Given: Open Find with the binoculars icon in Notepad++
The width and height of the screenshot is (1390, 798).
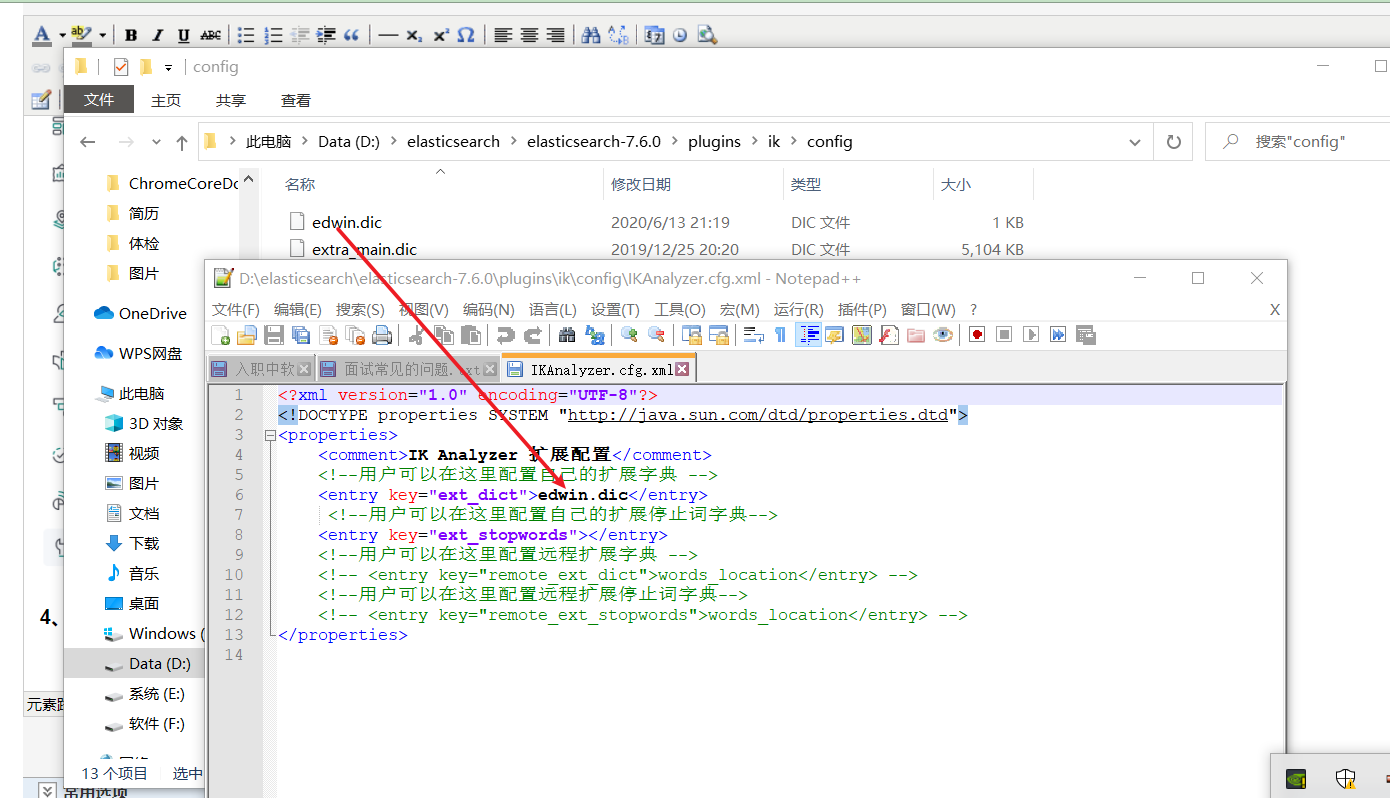Looking at the screenshot, I should point(567,335).
